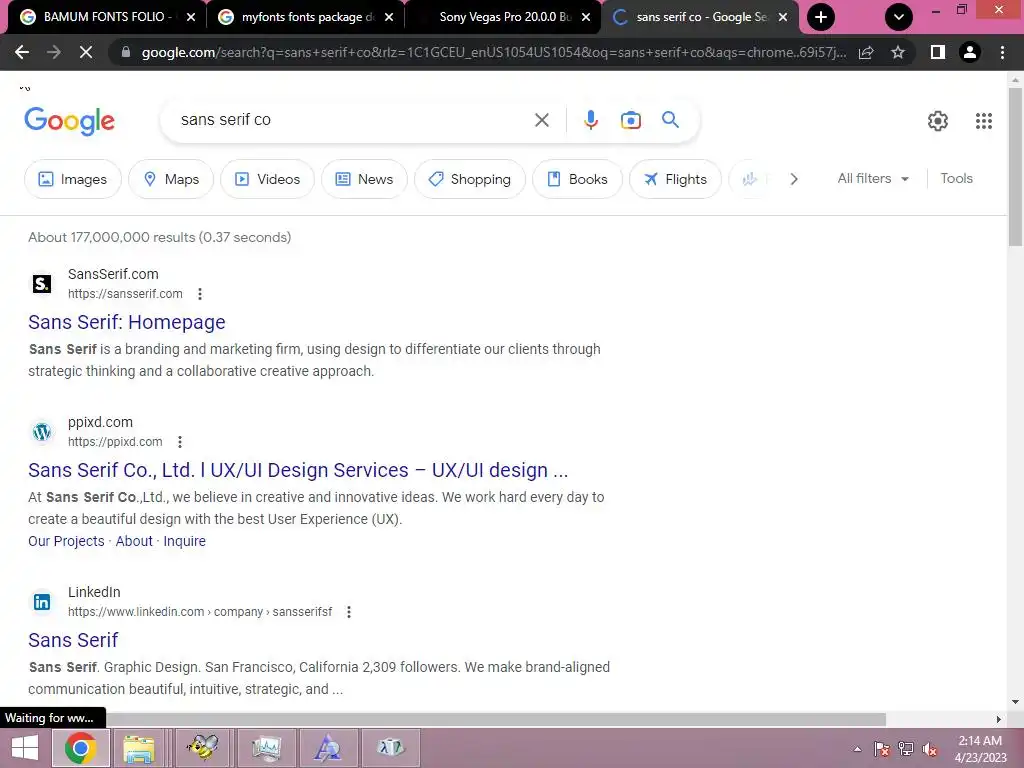
Task: Clear the search box with the X
Action: (541, 120)
